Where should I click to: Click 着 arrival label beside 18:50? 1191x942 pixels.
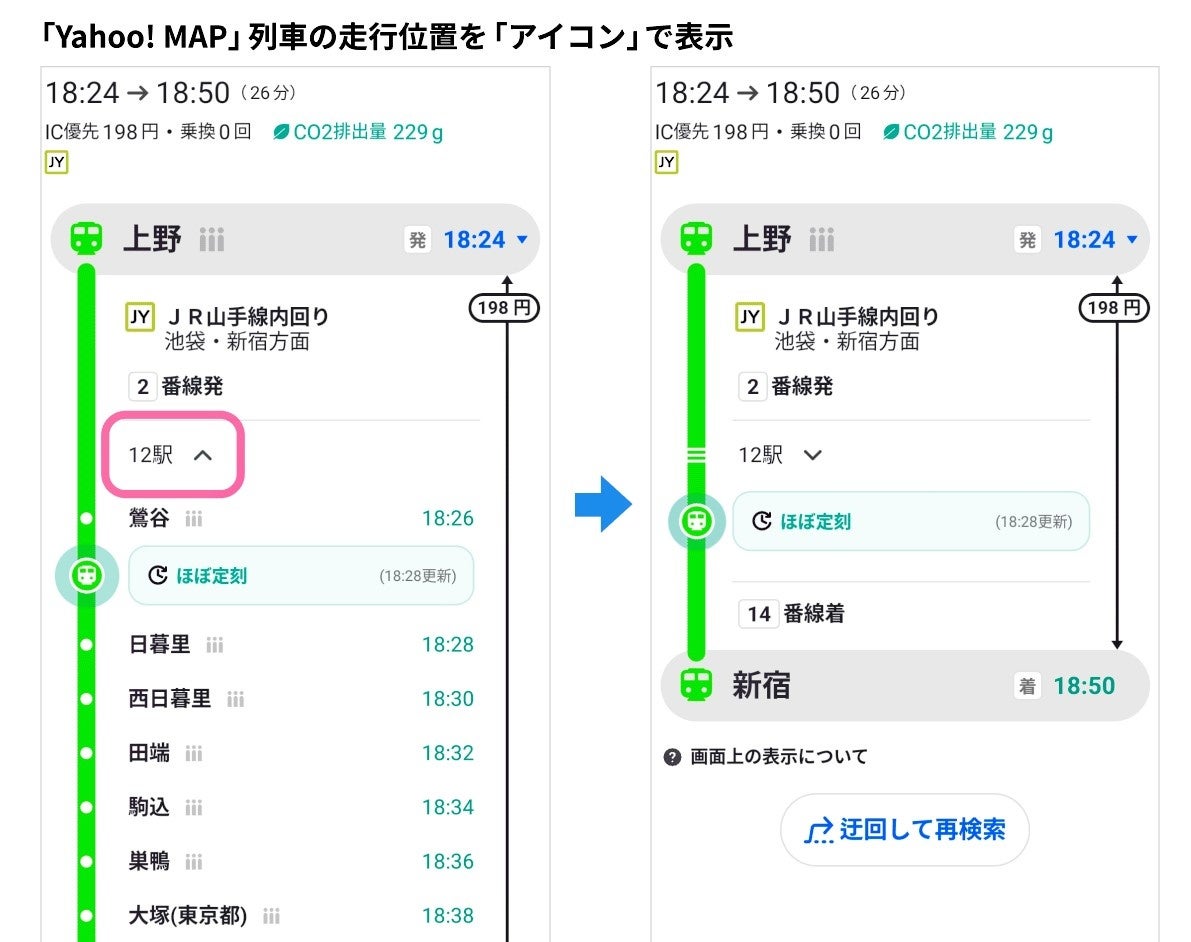(x=1028, y=687)
